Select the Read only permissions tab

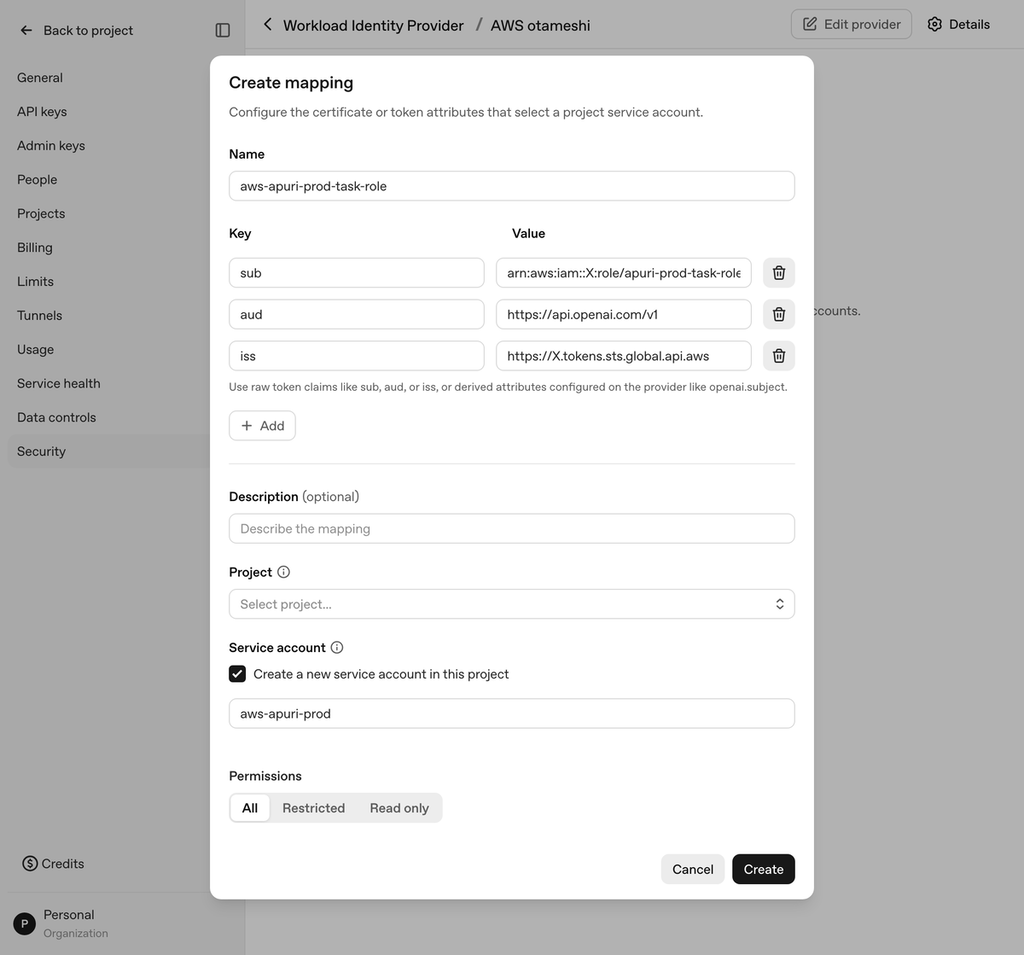point(399,808)
